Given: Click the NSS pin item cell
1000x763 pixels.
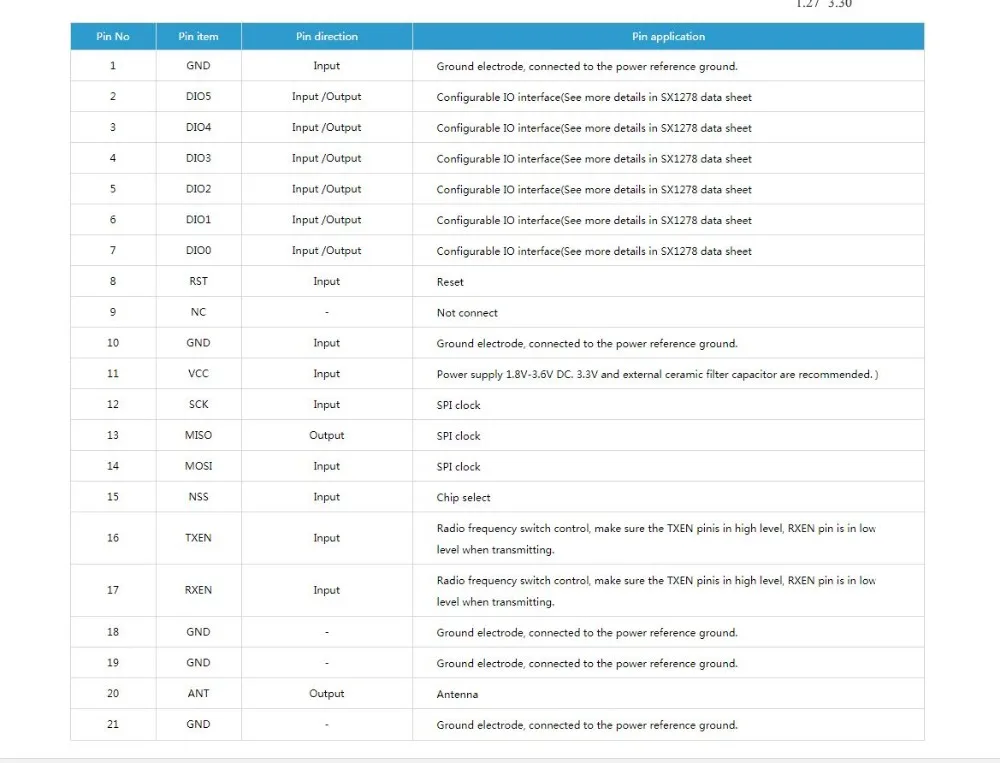Looking at the screenshot, I should [198, 496].
